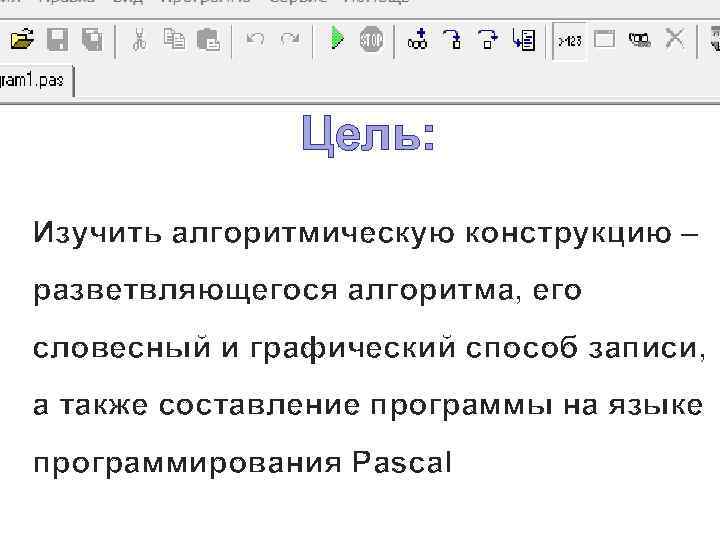Undo the last action
The width and height of the screenshot is (720, 540).
(x=255, y=39)
